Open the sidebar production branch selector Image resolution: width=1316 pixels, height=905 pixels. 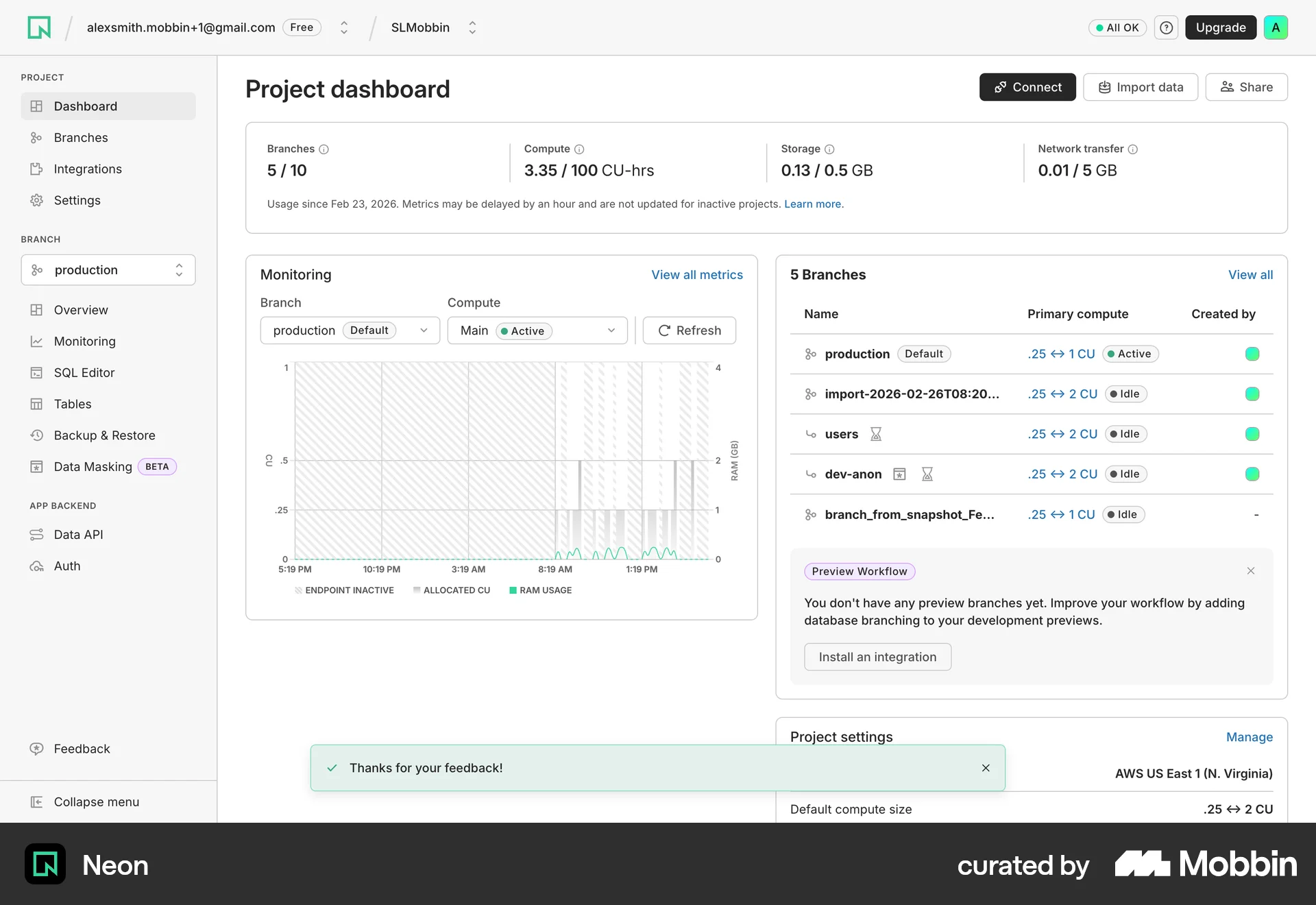(x=108, y=270)
